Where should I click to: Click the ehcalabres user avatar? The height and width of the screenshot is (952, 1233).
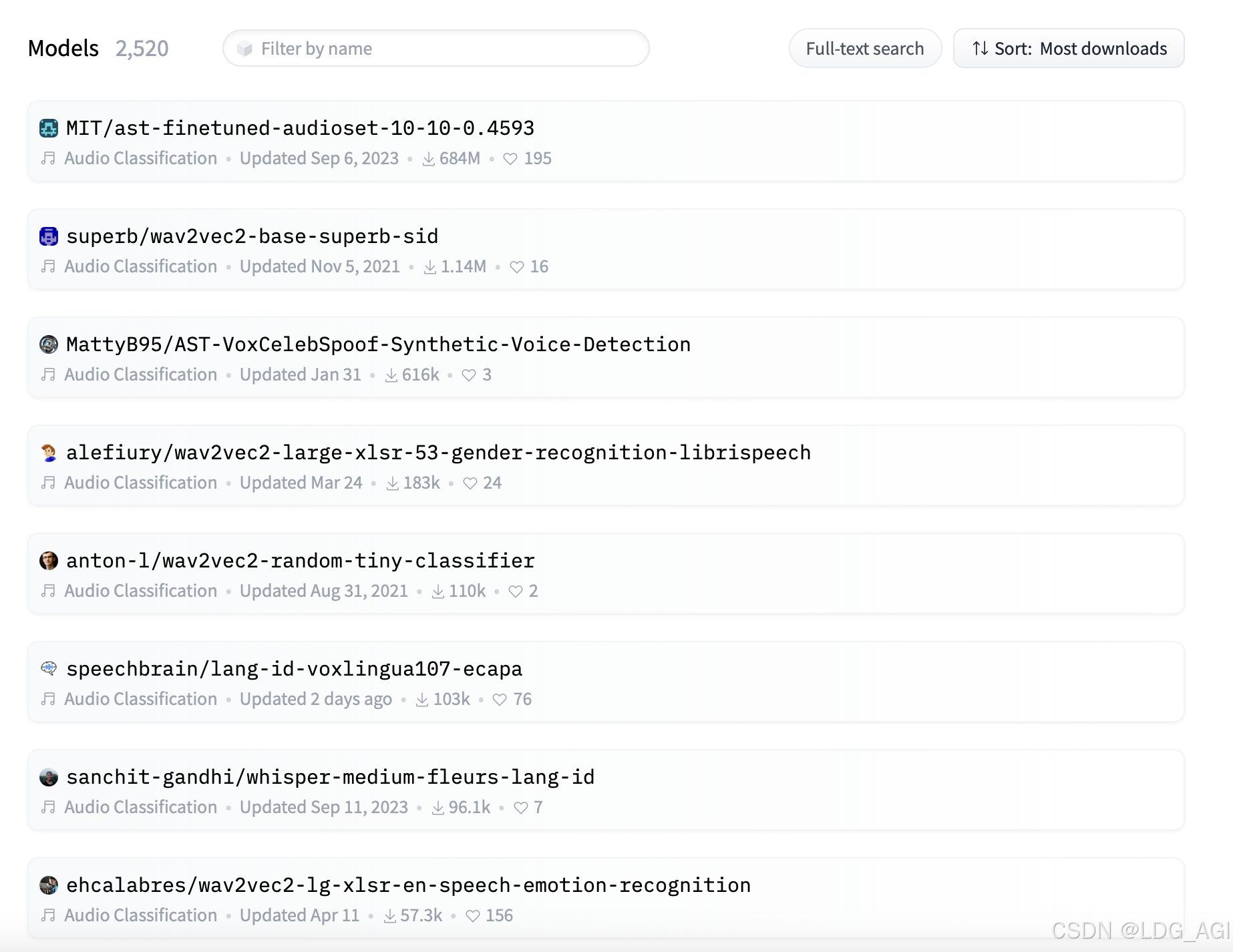pos(49,885)
